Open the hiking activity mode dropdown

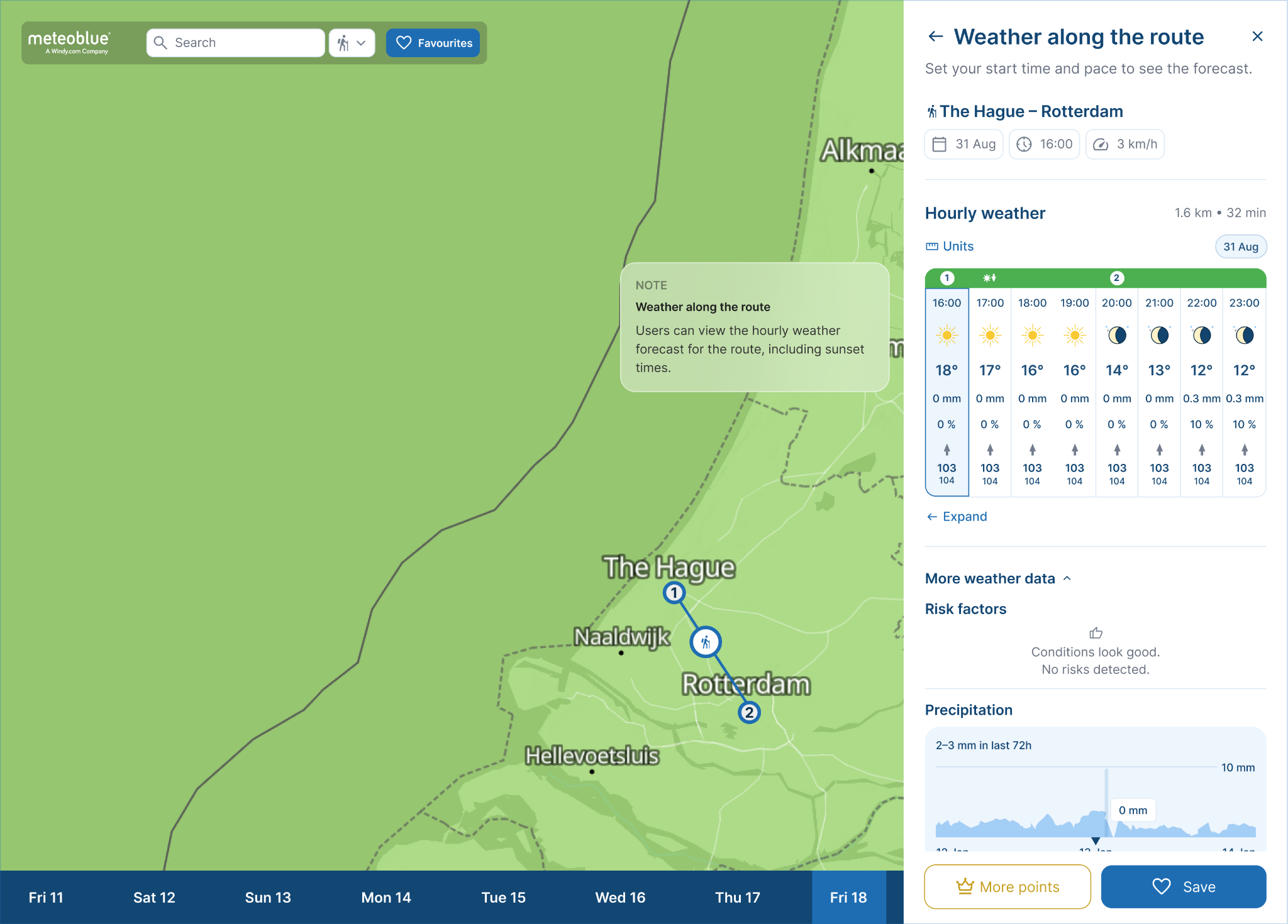tap(352, 43)
